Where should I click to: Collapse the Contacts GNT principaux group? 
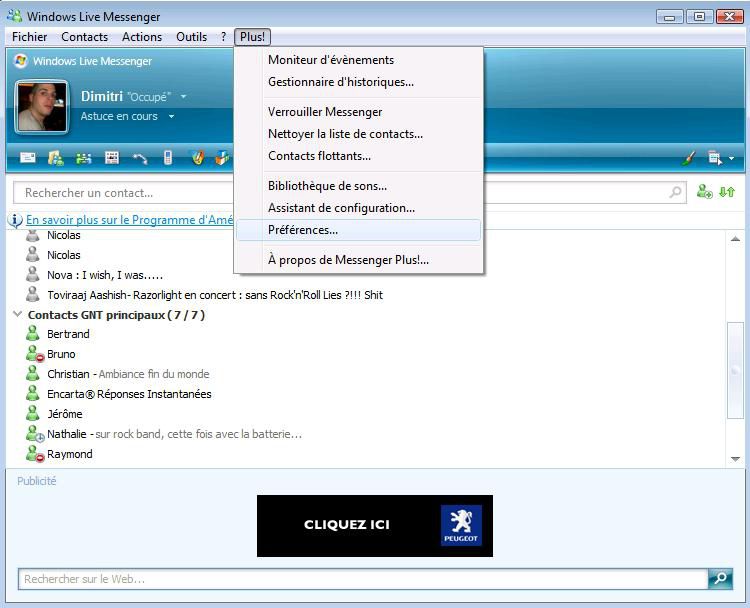(x=18, y=314)
